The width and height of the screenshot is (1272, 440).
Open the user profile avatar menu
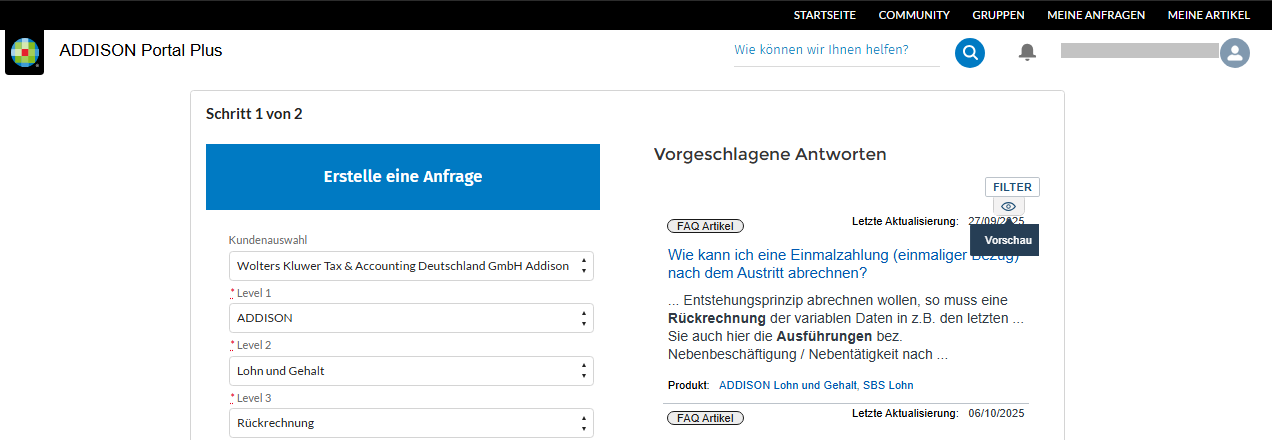(x=1236, y=53)
